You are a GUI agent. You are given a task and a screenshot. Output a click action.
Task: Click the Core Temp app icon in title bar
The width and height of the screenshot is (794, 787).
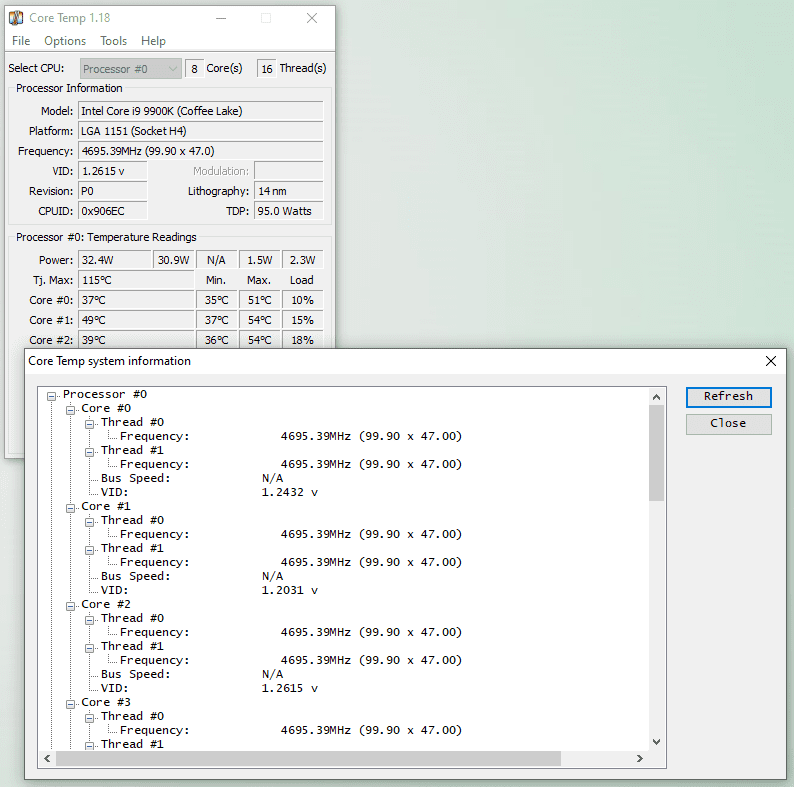[x=16, y=18]
